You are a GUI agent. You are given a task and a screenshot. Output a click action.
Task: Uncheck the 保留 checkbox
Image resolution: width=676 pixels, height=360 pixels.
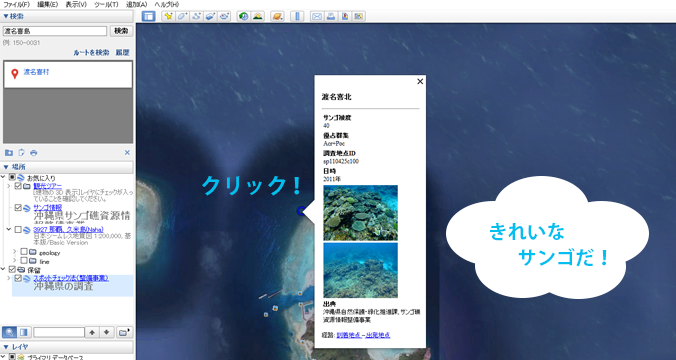(x=13, y=269)
